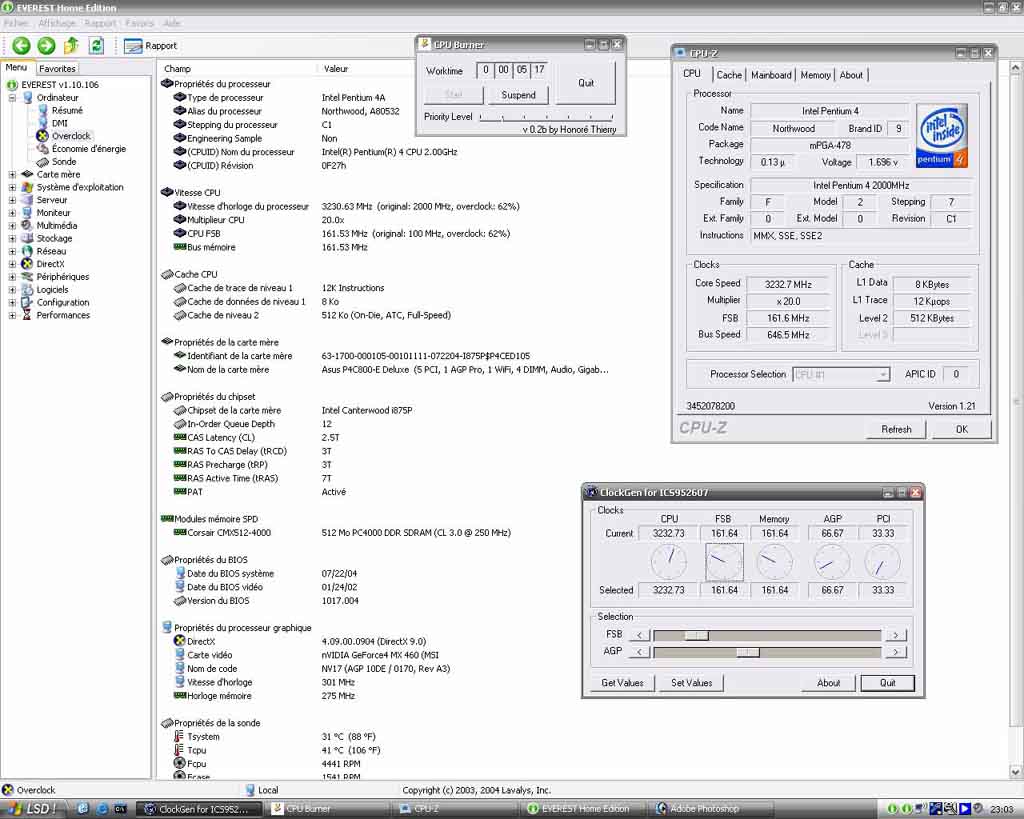
Task: Select the EVEREST v1.10.106 root node icon
Action: (12, 85)
